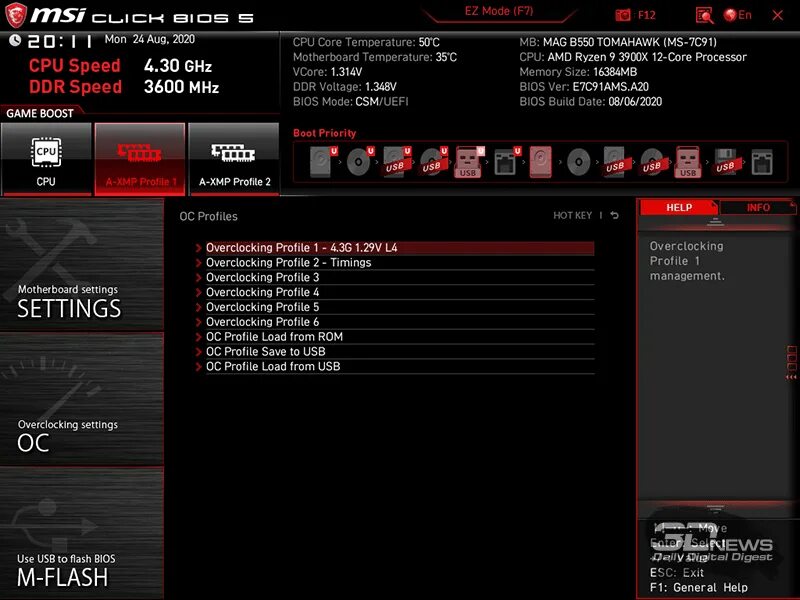Click CPU Core Temperature: 50°C reading

366,42
